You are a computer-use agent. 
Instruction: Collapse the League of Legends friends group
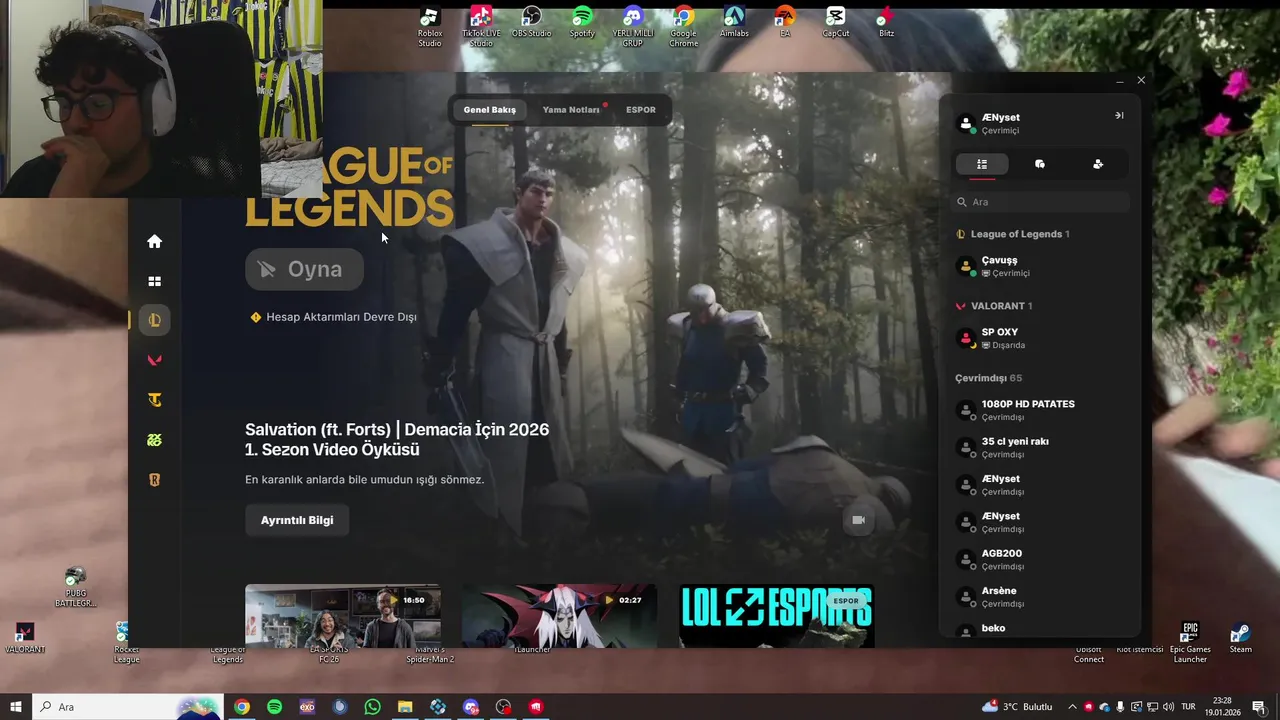(x=1012, y=234)
